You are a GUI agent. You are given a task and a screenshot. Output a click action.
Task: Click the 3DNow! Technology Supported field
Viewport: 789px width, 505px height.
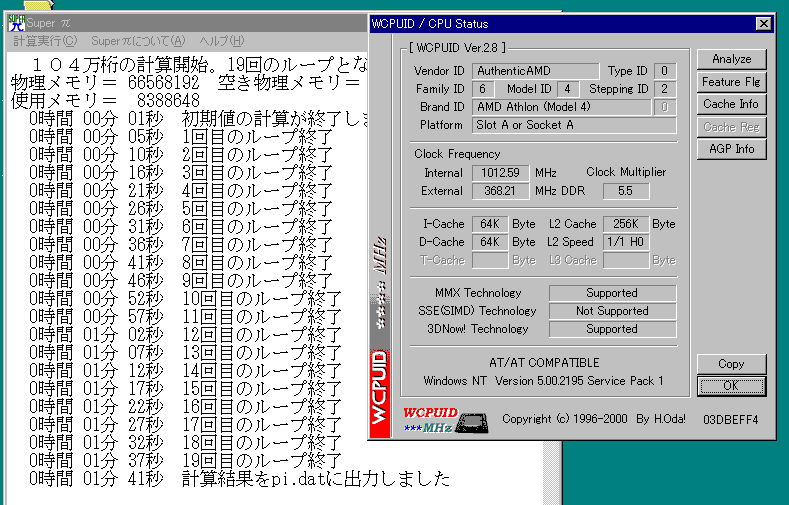pos(612,329)
